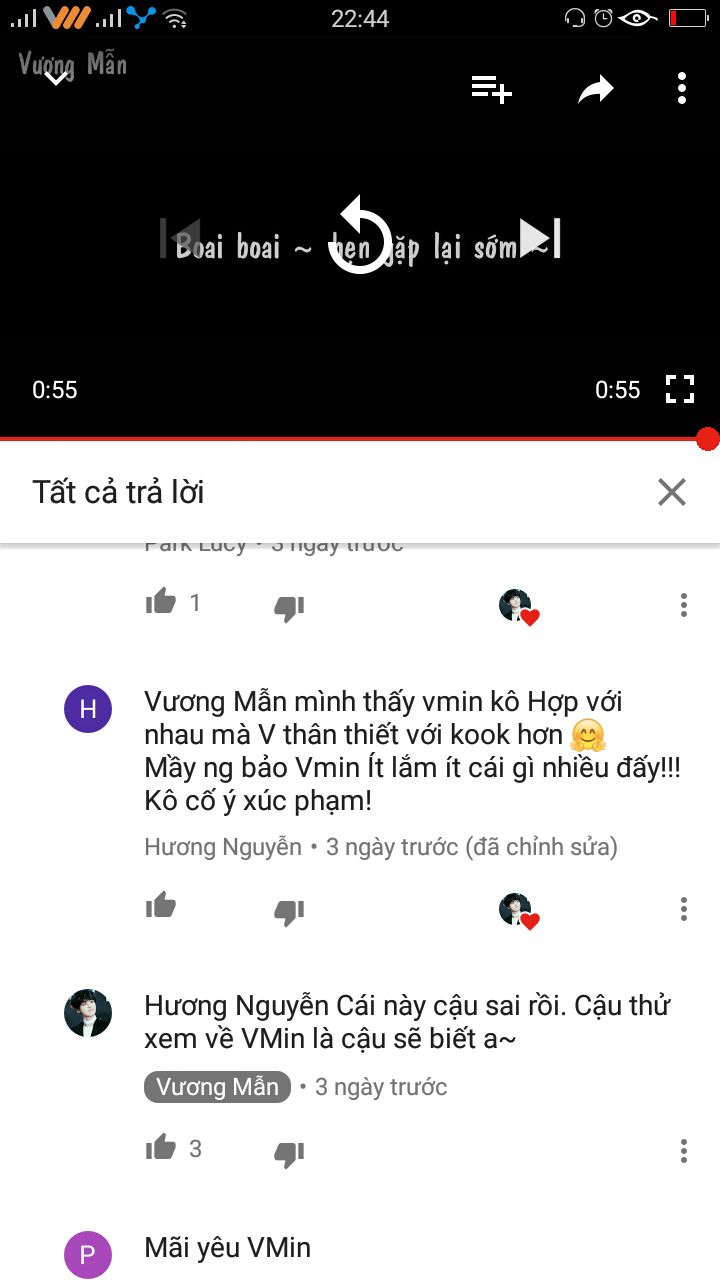Screen dimensions: 720x1280
Task: Skip to next video
Action: (x=540, y=238)
